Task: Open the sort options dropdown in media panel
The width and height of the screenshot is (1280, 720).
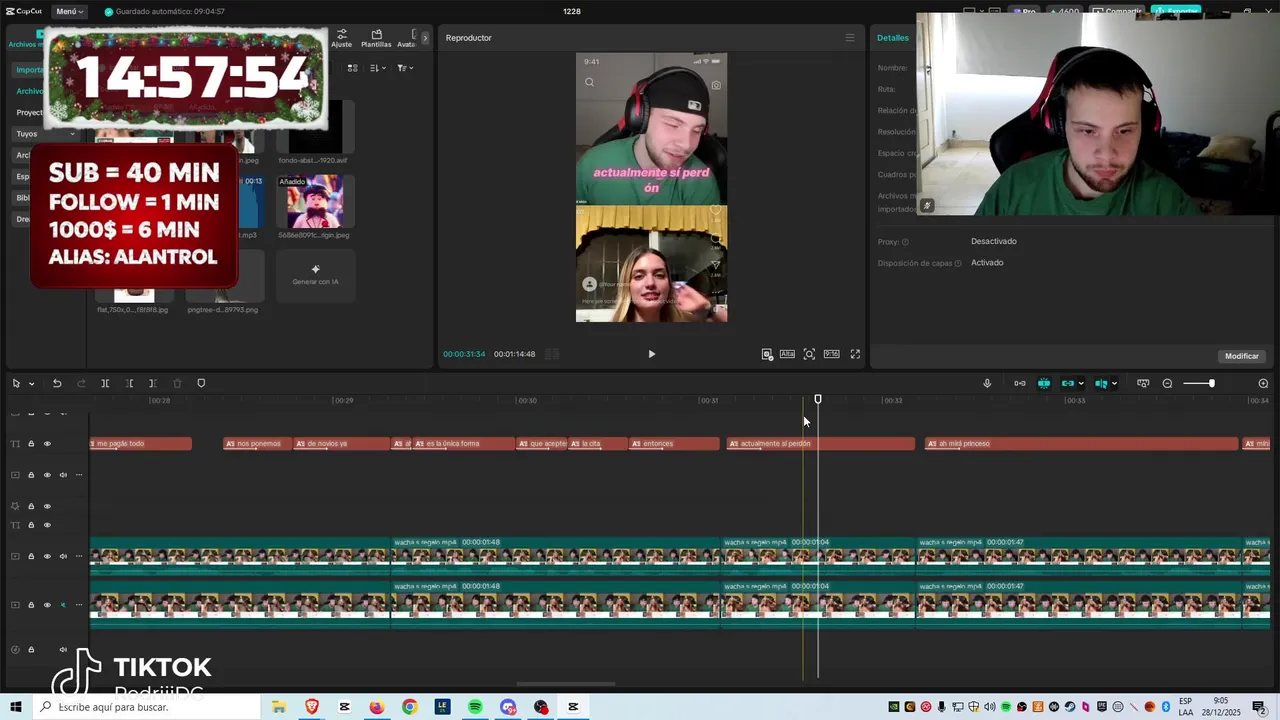Action: coord(377,68)
